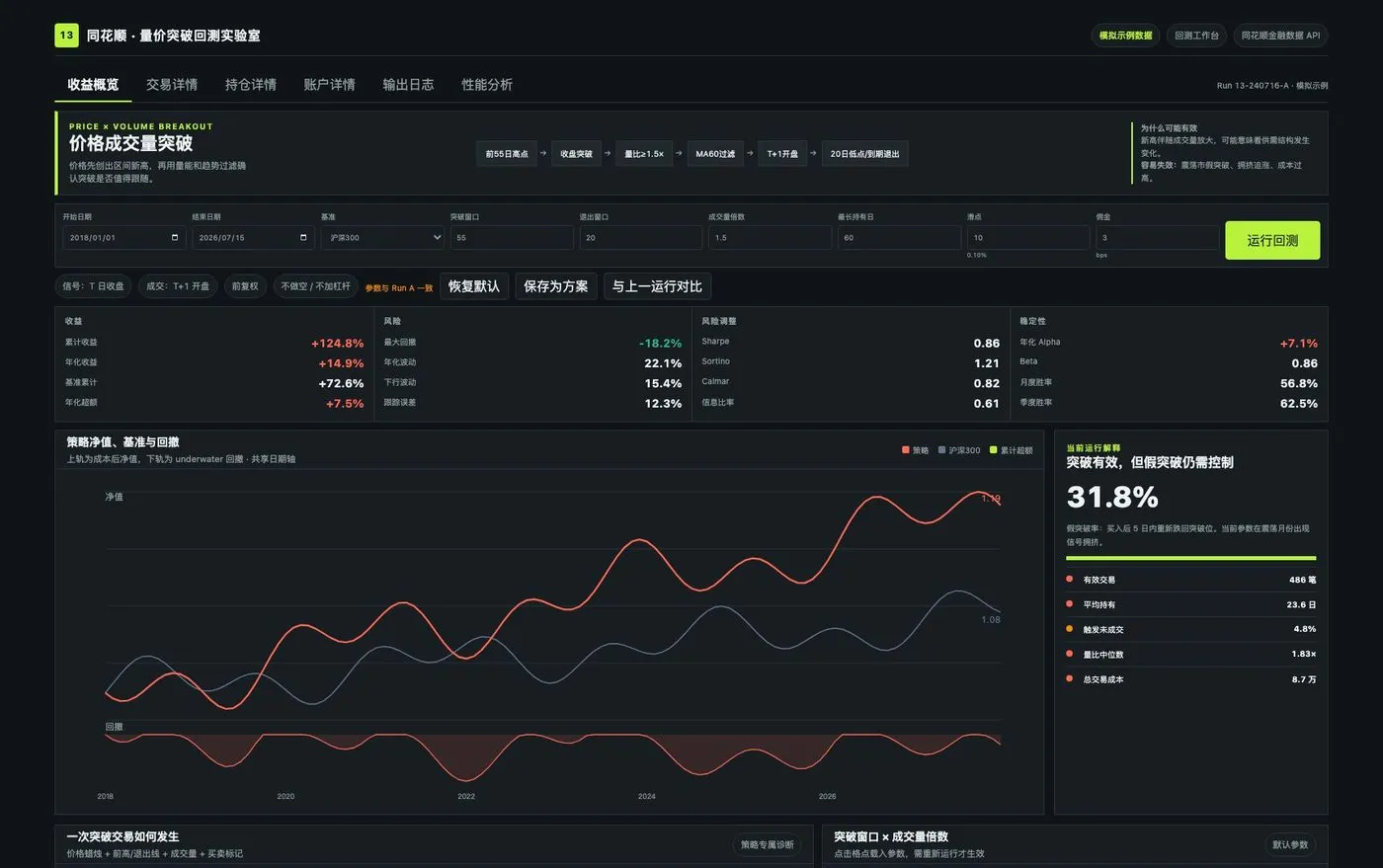Image resolution: width=1383 pixels, height=868 pixels.
Task: Open the 回测工作台 link
Action: (x=1196, y=36)
